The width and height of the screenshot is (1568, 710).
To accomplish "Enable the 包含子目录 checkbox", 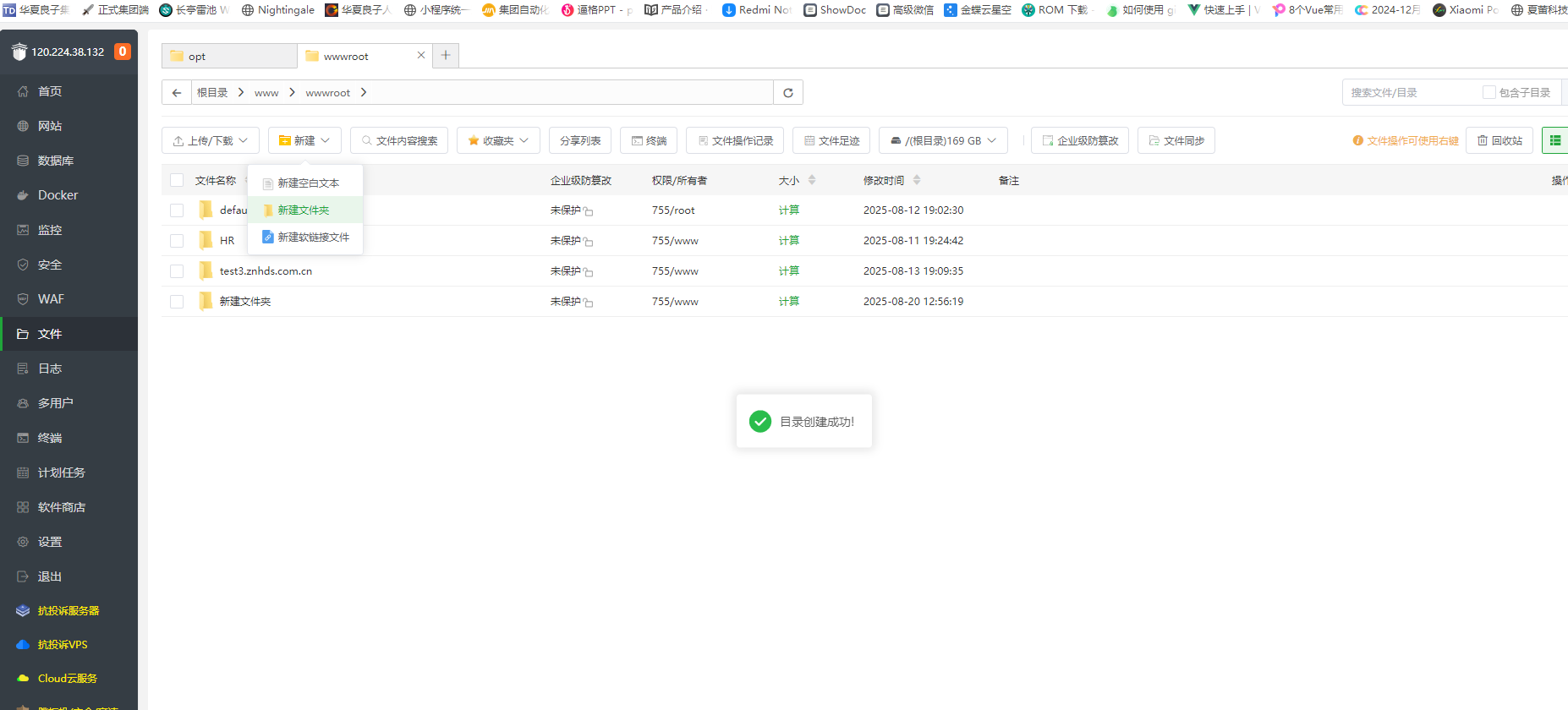I will click(x=1489, y=92).
